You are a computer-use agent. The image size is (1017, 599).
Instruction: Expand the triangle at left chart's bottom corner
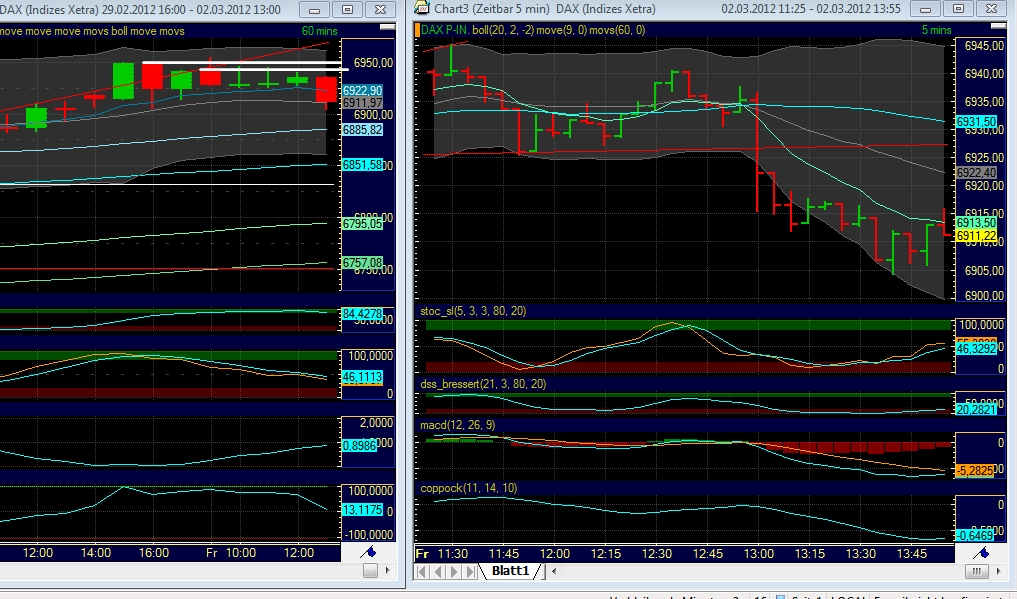coord(388,570)
